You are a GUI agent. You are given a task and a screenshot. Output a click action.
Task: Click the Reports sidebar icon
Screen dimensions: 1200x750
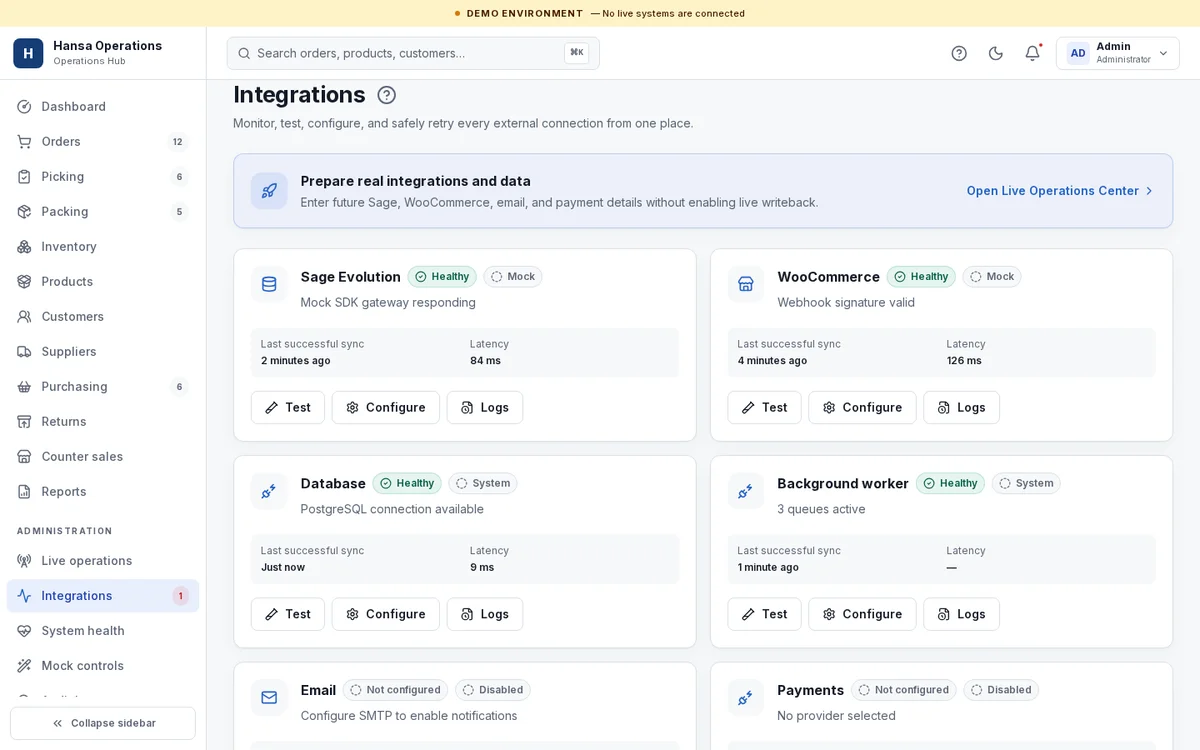24,492
